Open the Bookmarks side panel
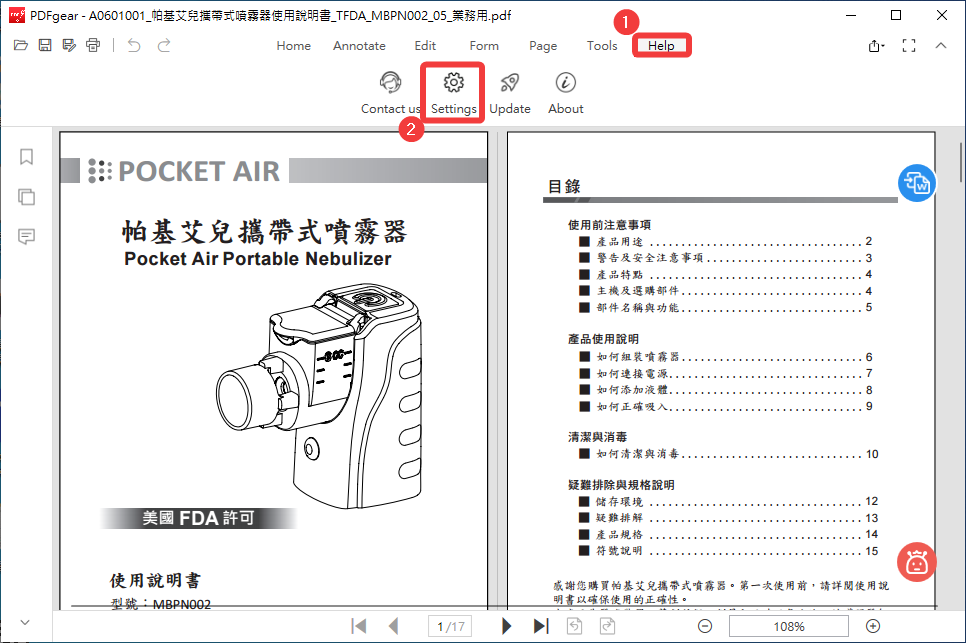Viewport: 966px width, 643px height. click(x=26, y=157)
